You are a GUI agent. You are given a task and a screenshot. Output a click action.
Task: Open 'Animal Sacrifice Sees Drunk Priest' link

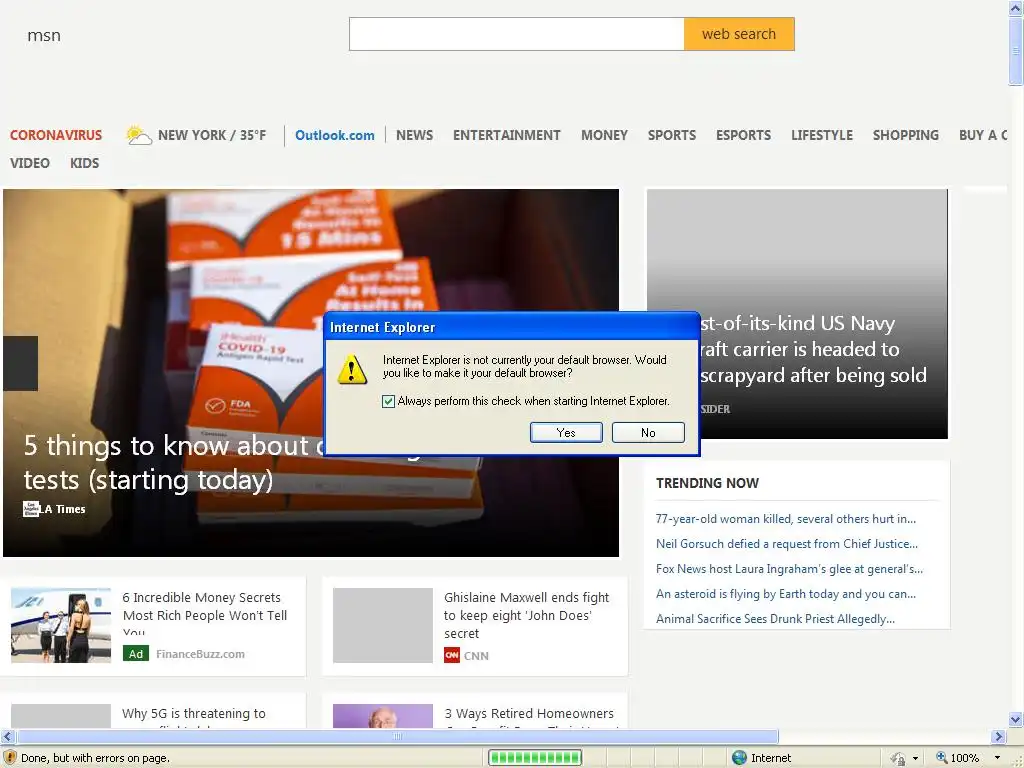coord(775,618)
